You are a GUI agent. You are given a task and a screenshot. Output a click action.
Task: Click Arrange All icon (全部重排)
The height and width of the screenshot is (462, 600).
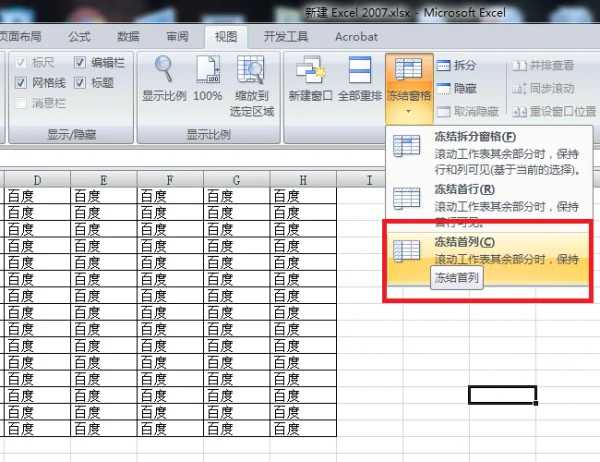[360, 70]
